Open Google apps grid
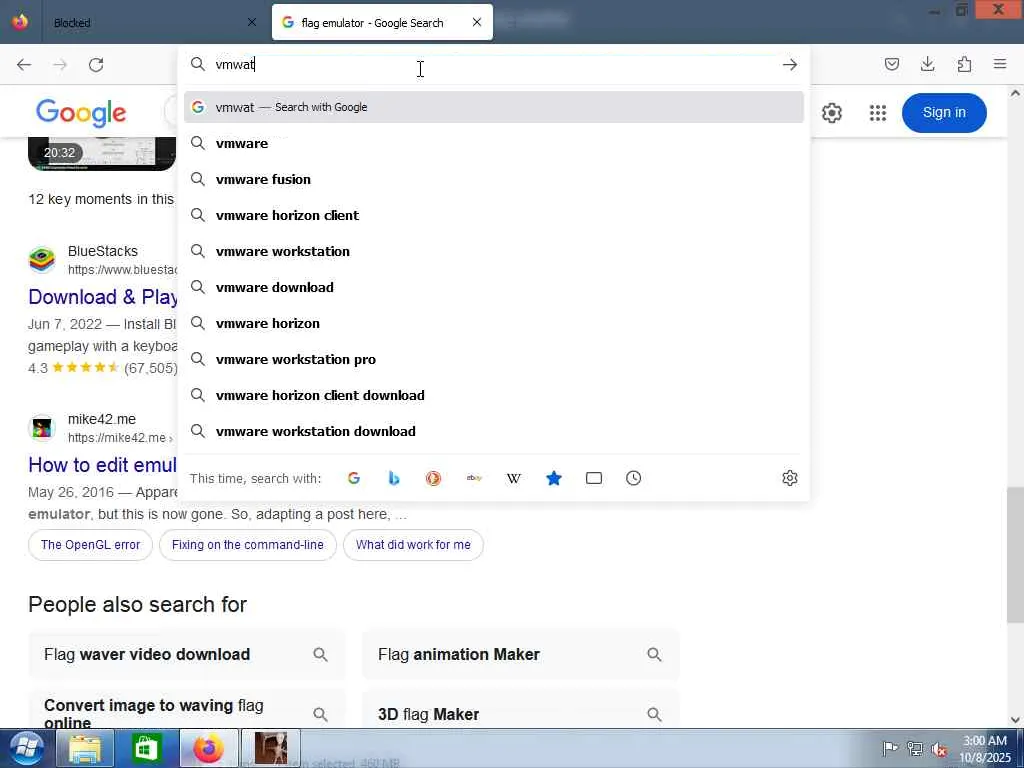Image resolution: width=1024 pixels, height=768 pixels. 878,113
